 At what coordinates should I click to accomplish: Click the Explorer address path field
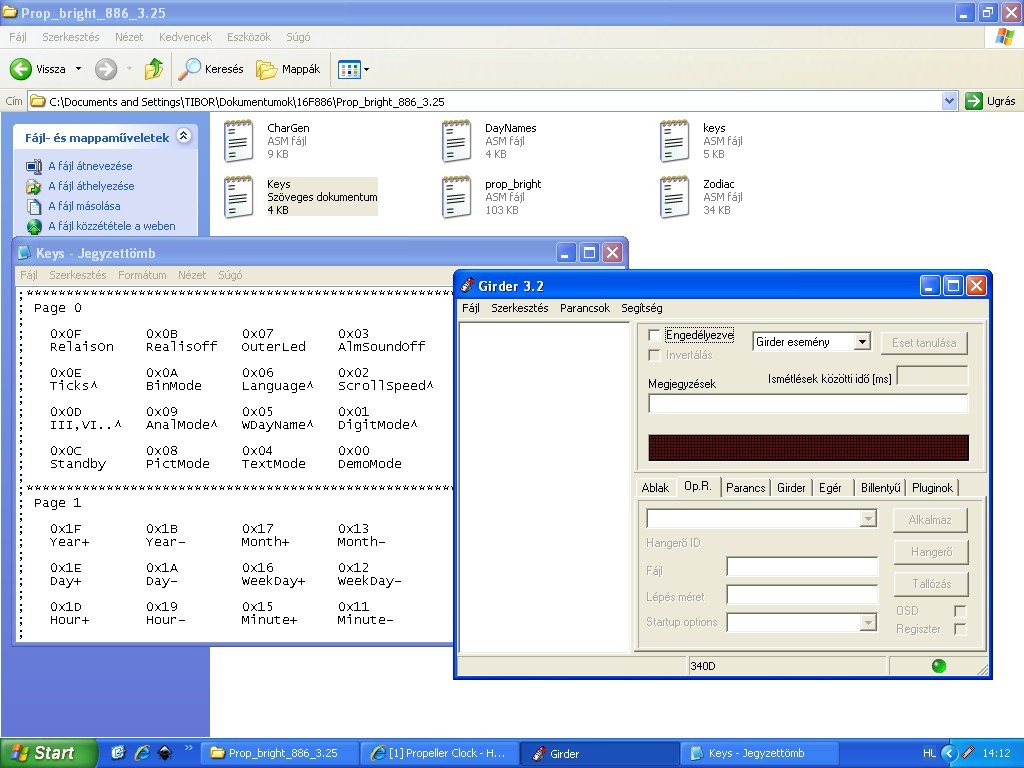[485, 101]
